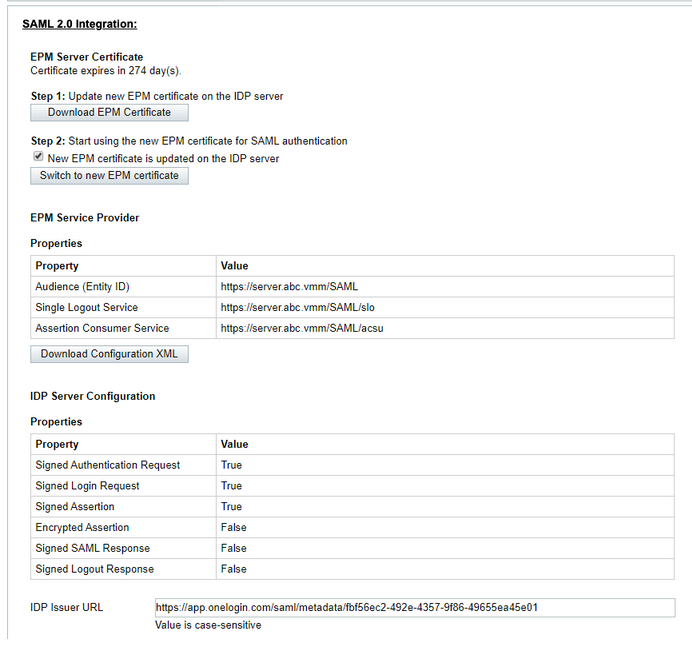Viewport: 692px width, 650px height.
Task: Click the Download Configuration XML button
Action: (x=109, y=354)
